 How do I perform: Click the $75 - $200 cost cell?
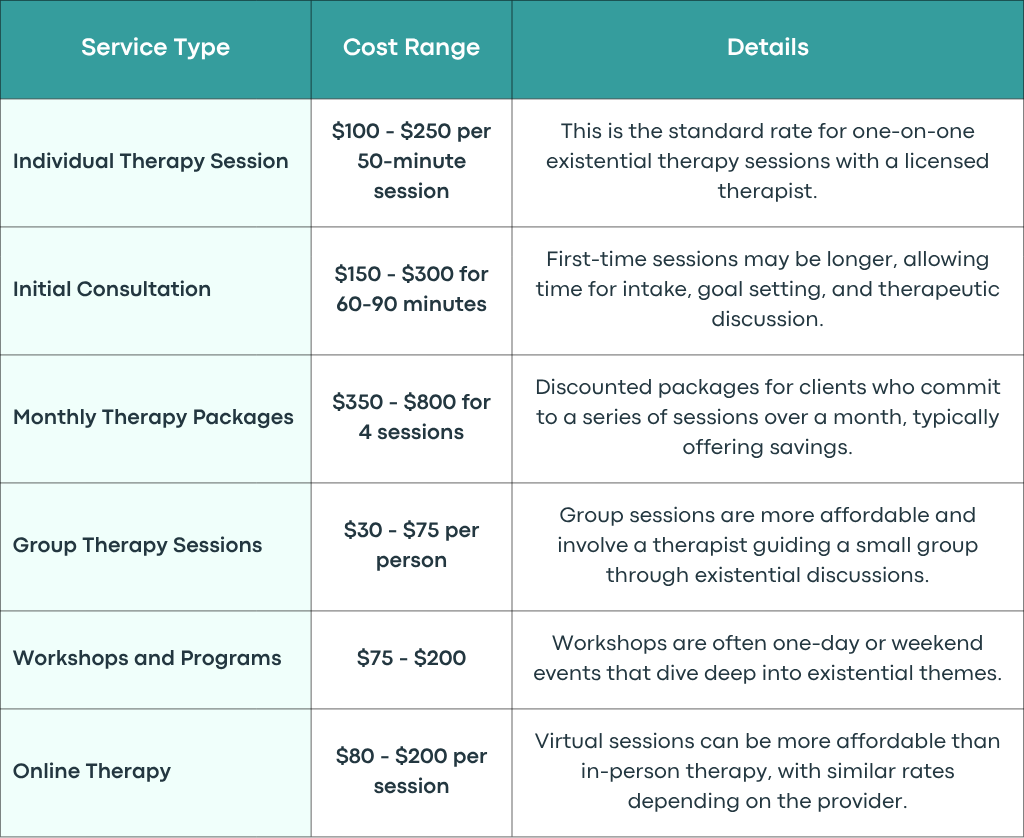(411, 658)
